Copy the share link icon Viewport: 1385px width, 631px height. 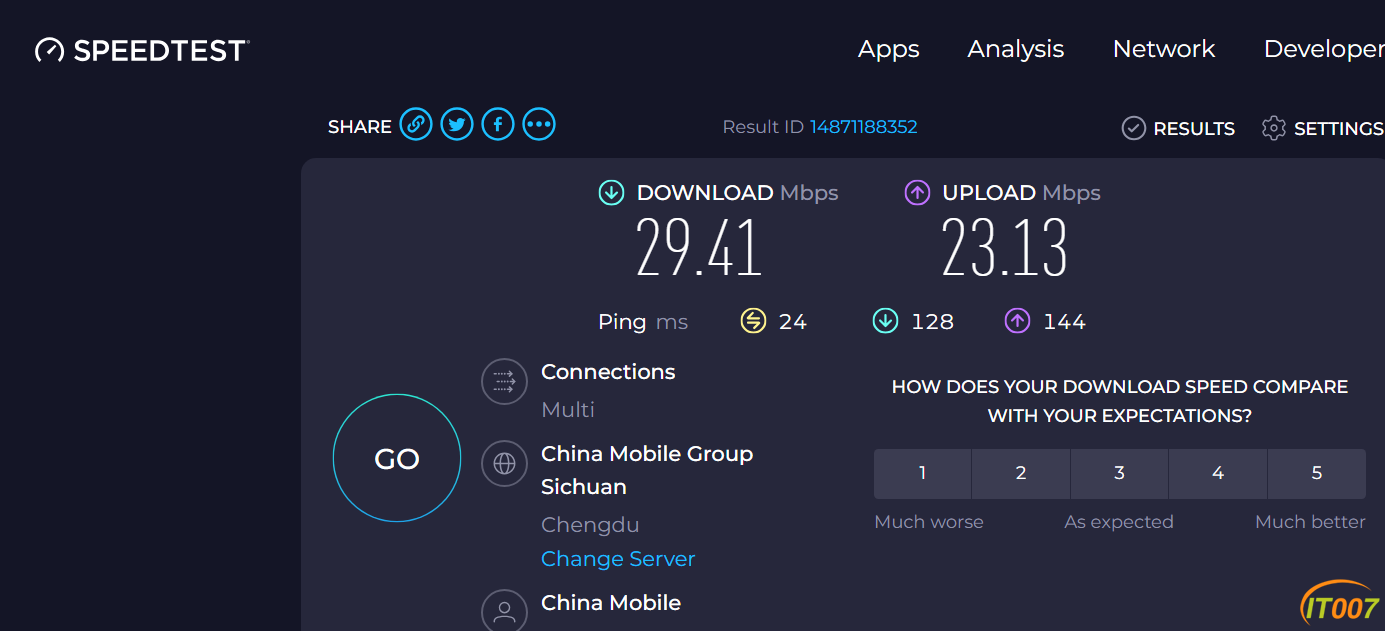416,125
